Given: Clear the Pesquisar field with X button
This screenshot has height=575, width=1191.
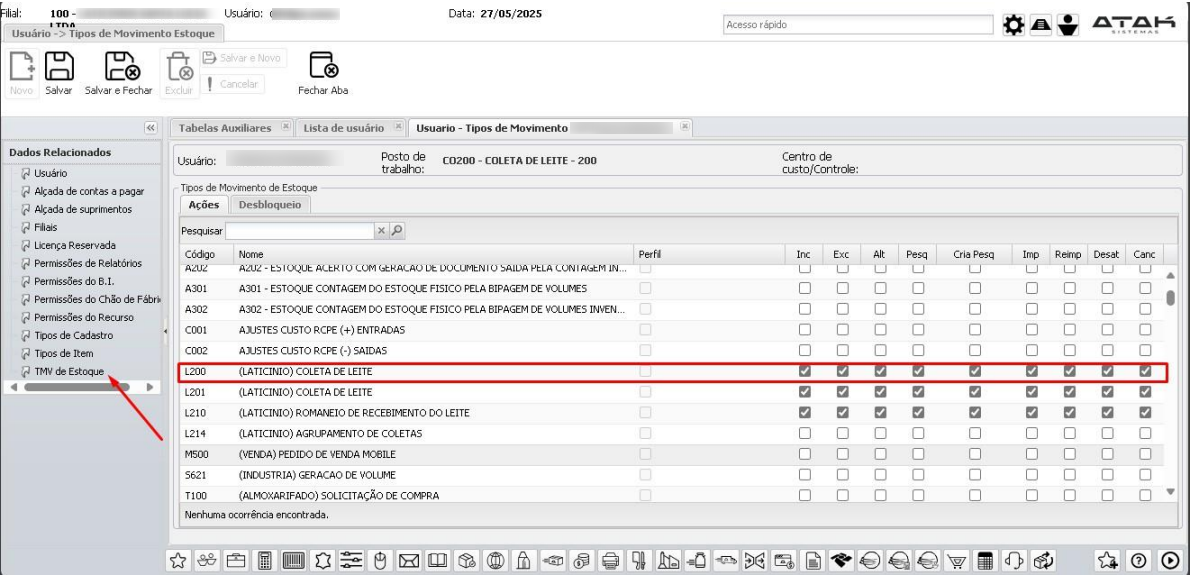Looking at the screenshot, I should coord(381,231).
